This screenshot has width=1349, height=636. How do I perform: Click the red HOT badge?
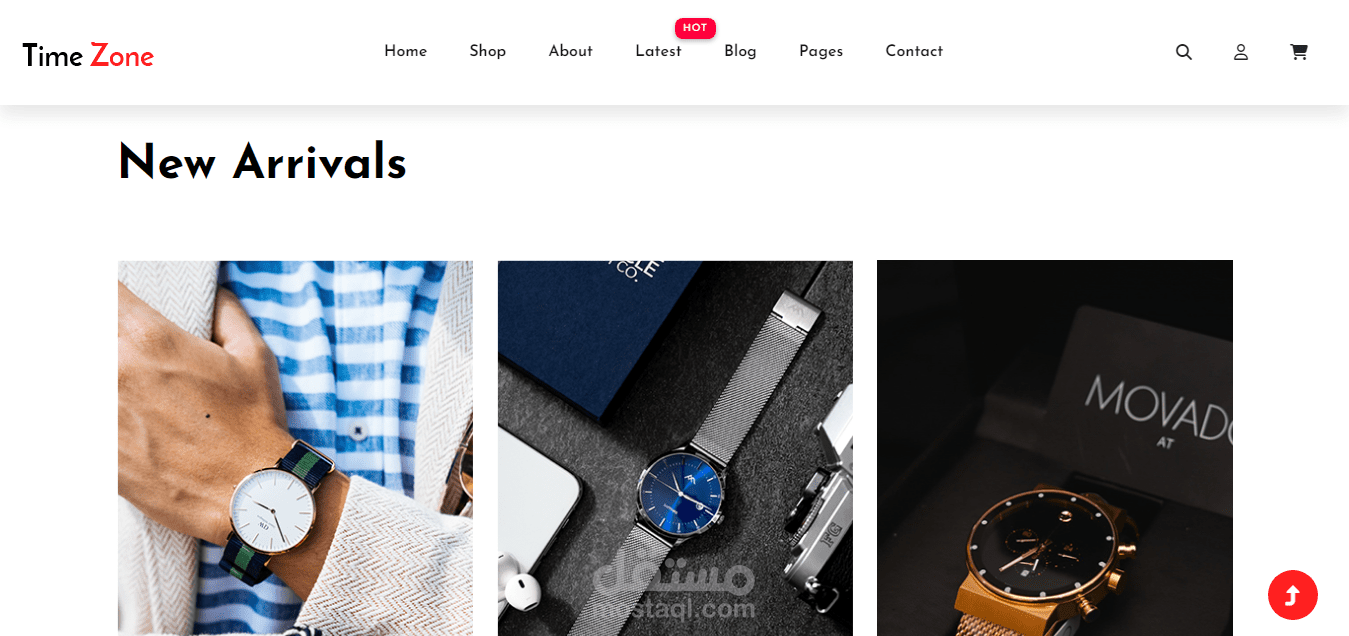tap(695, 28)
